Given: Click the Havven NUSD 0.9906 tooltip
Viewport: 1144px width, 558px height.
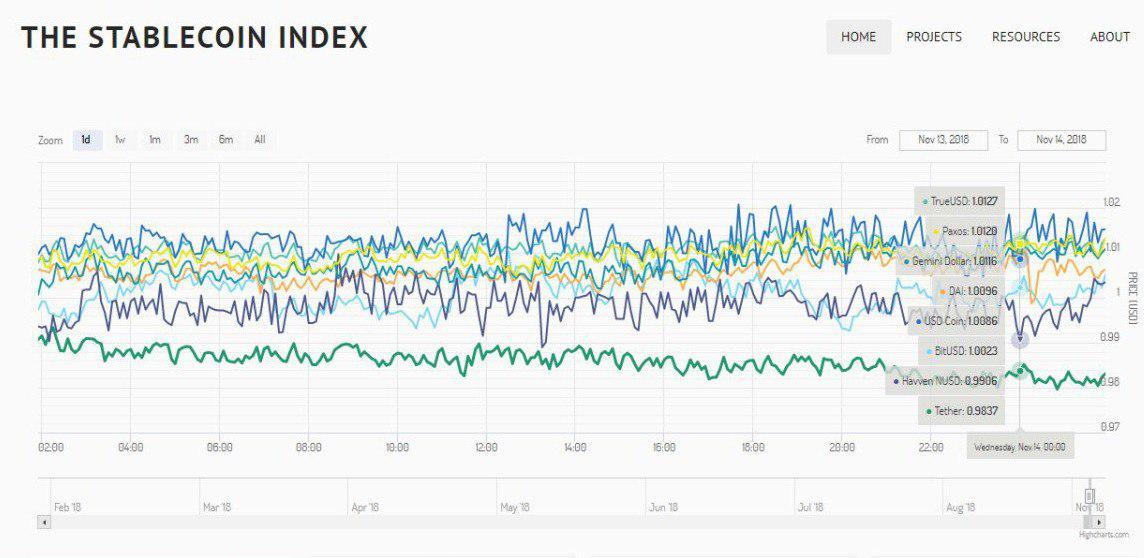Looking at the screenshot, I should click(945, 381).
